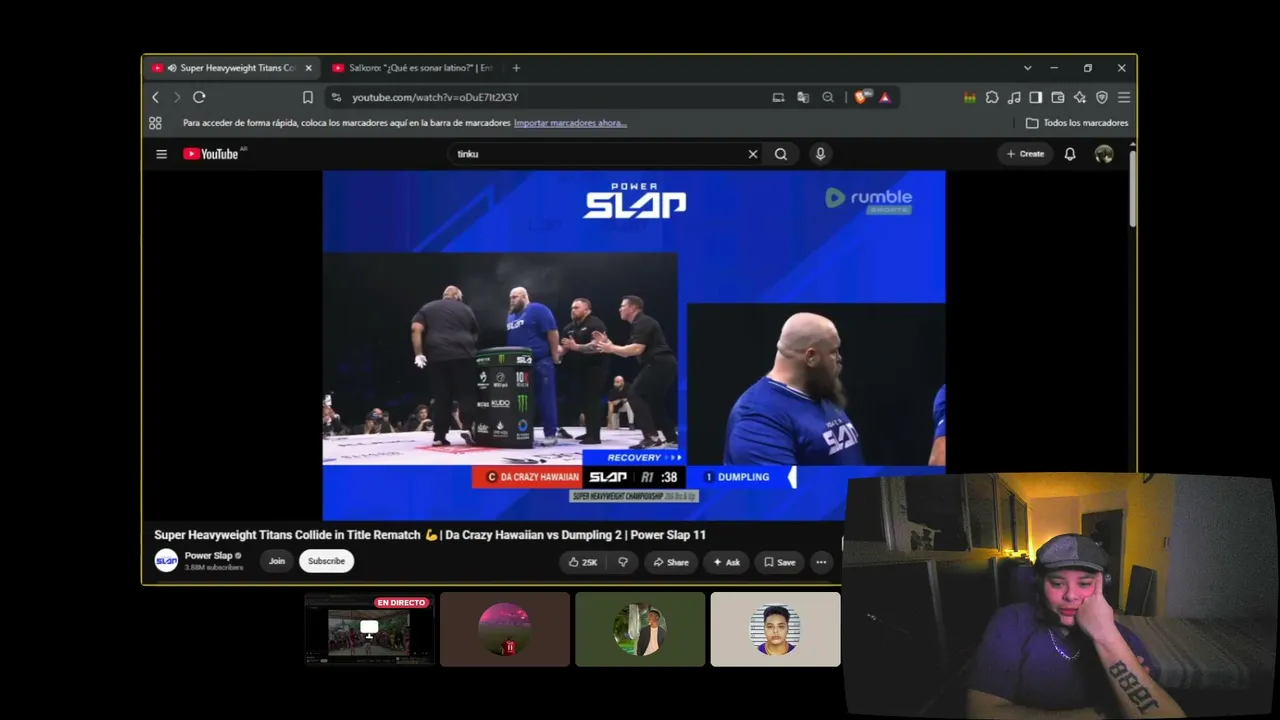Search by voice with microphone button
This screenshot has width=1280, height=720.
pos(820,154)
